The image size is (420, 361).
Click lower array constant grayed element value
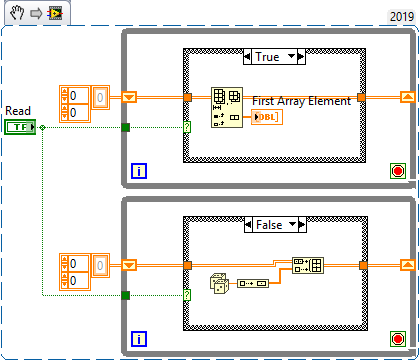point(100,265)
